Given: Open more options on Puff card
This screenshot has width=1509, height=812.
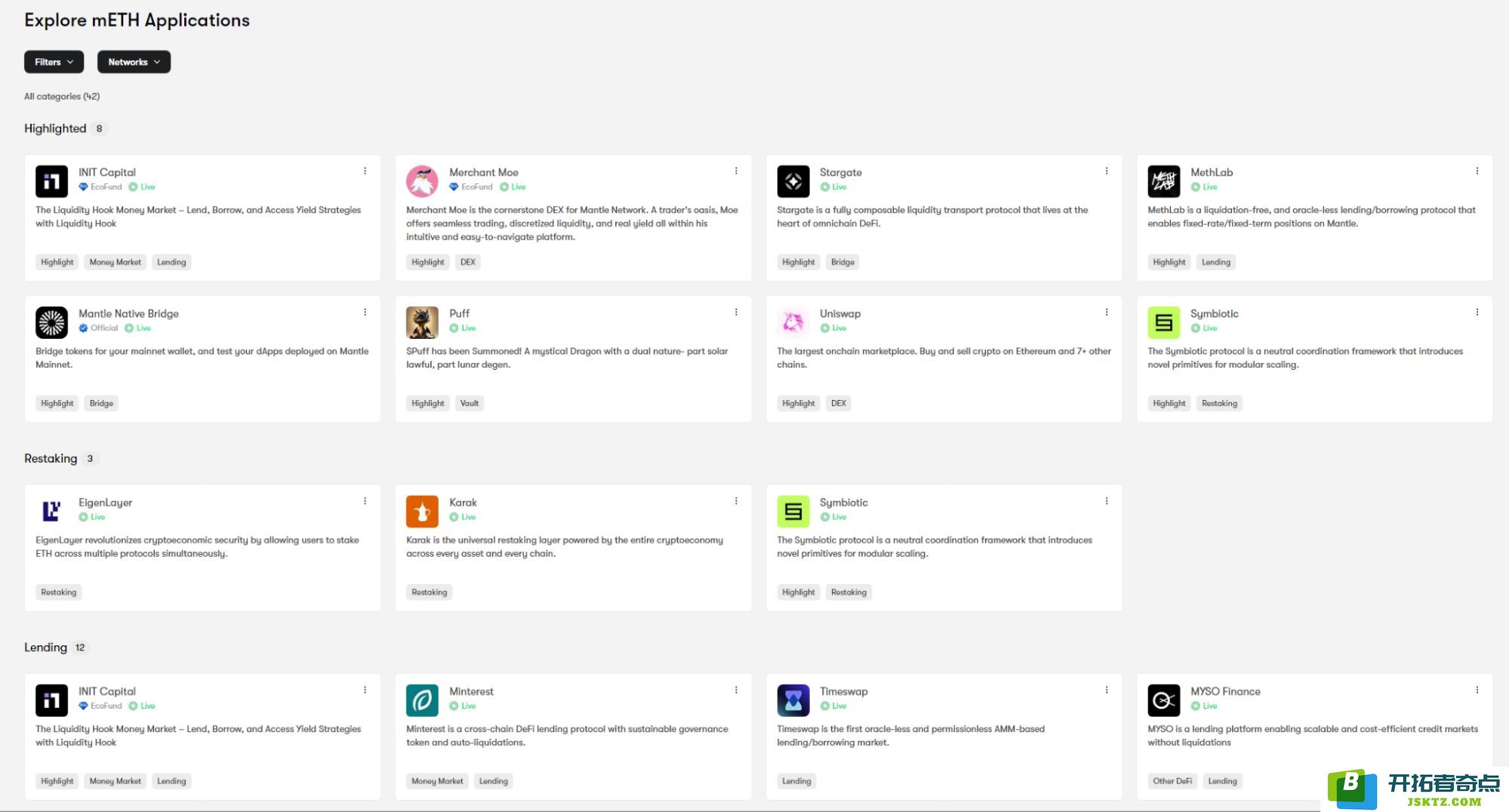Looking at the screenshot, I should pos(736,312).
